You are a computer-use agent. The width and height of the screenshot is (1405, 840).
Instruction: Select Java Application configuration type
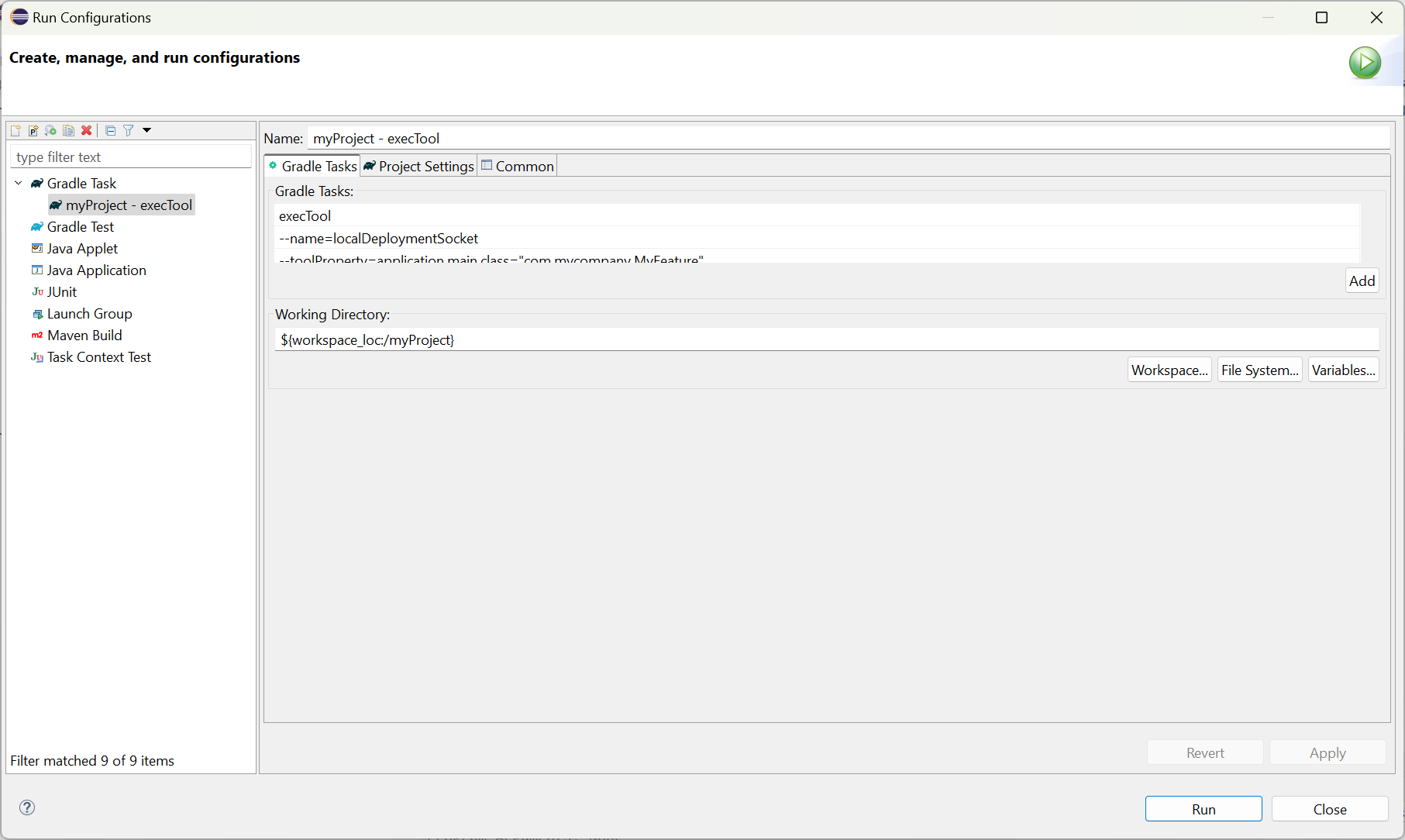pyautogui.click(x=96, y=270)
